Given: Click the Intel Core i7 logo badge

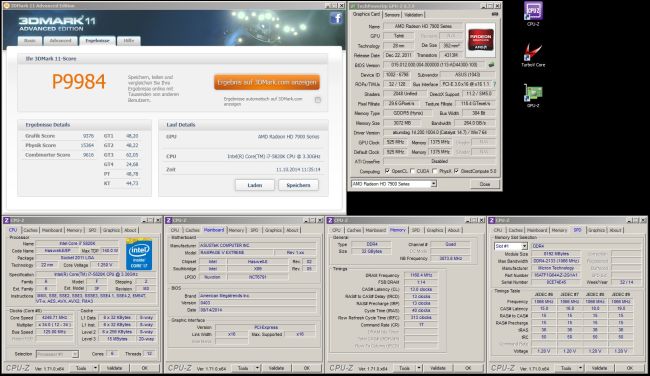Looking at the screenshot, I should [x=139, y=254].
